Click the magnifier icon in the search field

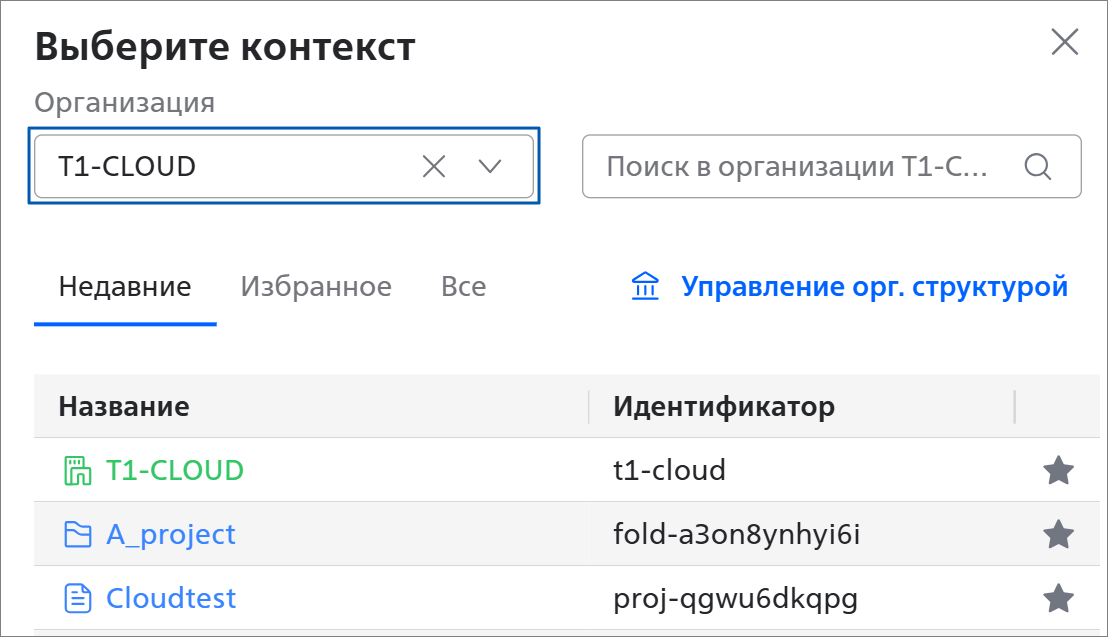1037,167
